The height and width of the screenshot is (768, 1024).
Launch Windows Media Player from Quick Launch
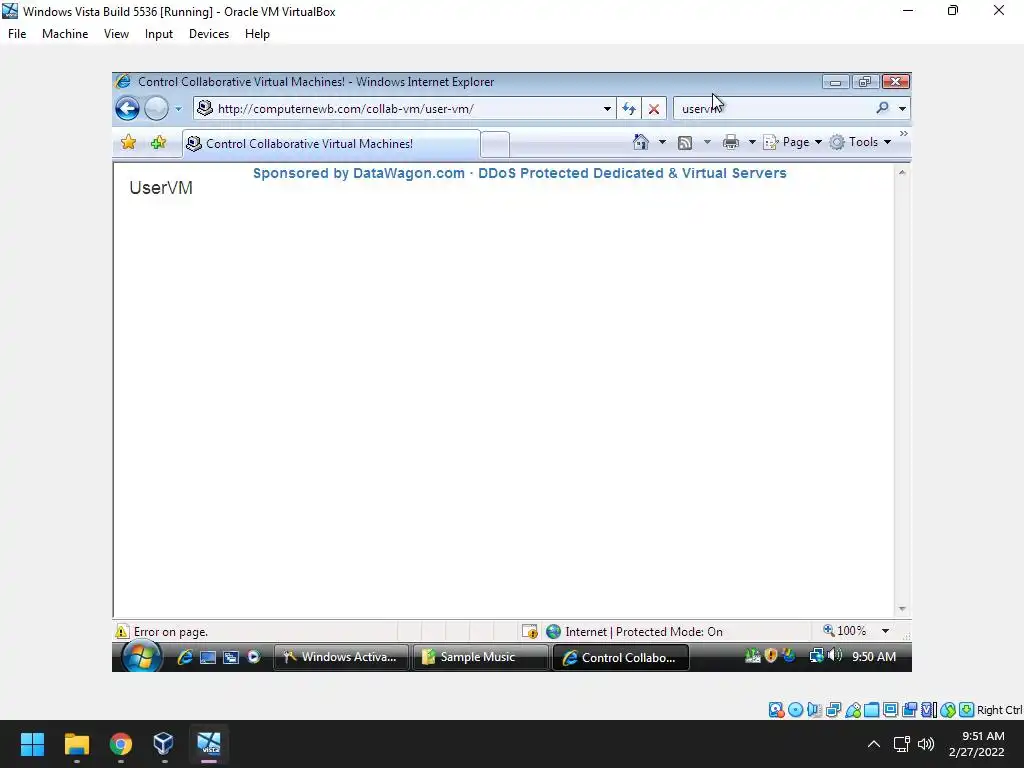tap(254, 657)
